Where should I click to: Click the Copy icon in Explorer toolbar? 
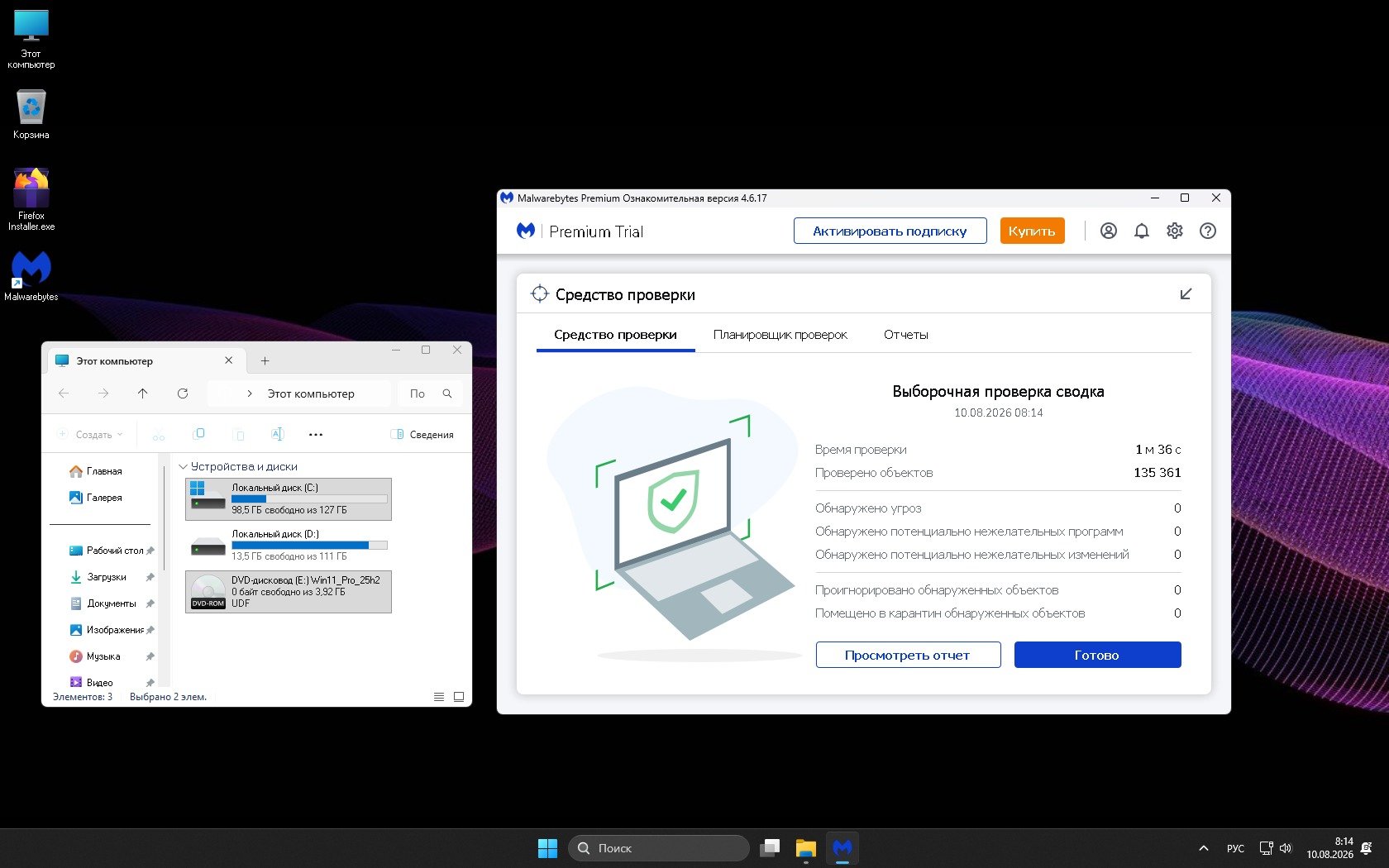click(198, 434)
